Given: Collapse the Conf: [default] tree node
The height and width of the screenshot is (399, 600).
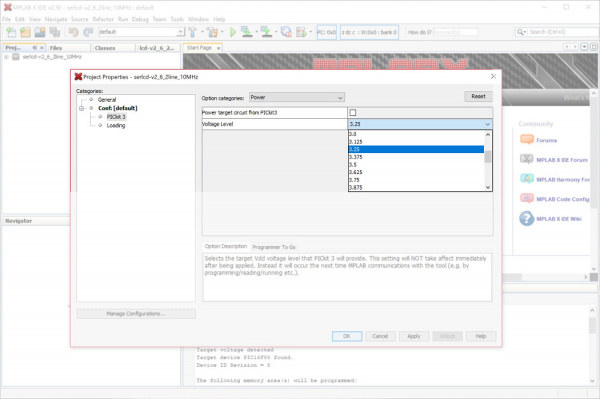Looking at the screenshot, I should 82,108.
